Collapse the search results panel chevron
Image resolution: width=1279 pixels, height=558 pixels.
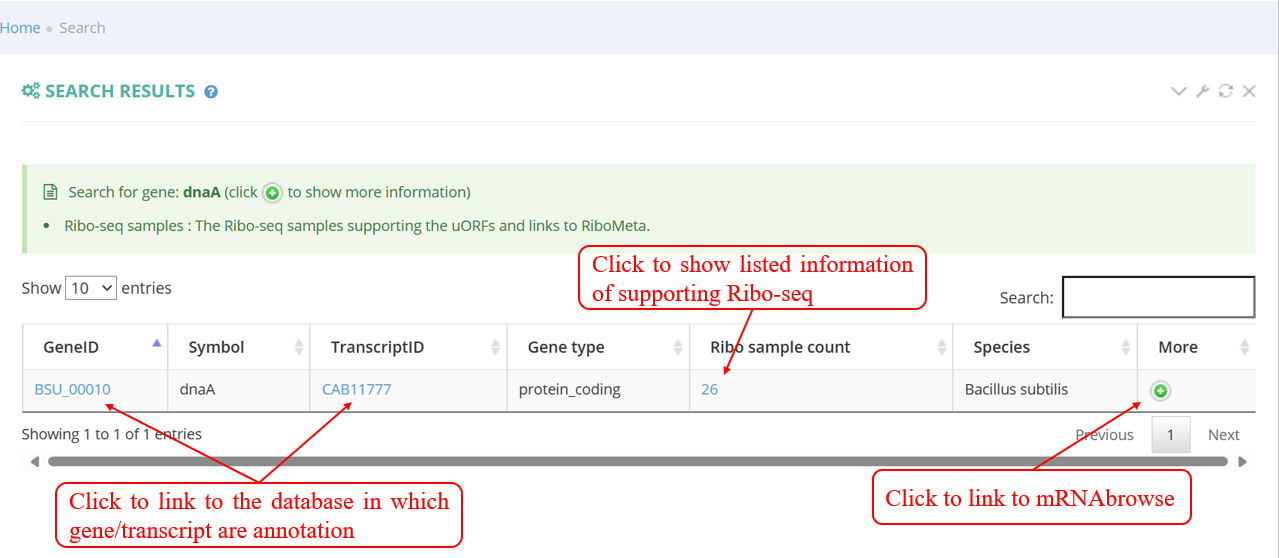[x=1179, y=91]
